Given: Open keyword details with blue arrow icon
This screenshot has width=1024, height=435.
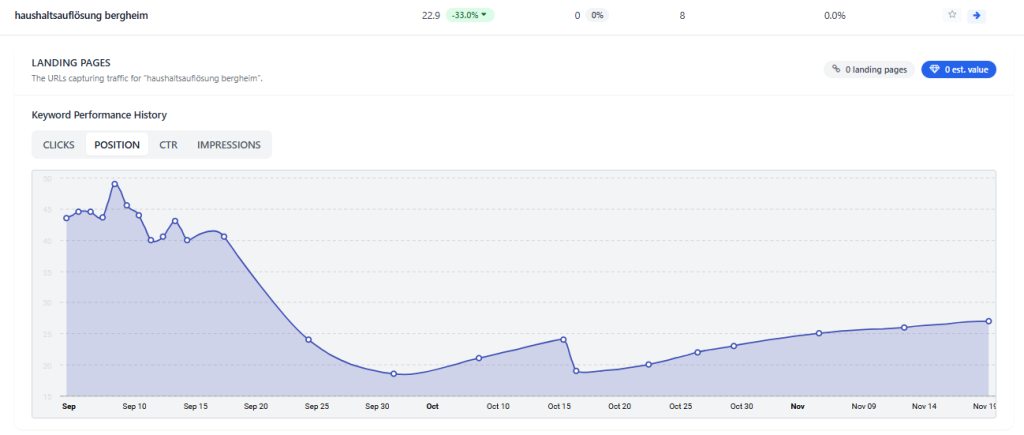Looking at the screenshot, I should pos(976,15).
